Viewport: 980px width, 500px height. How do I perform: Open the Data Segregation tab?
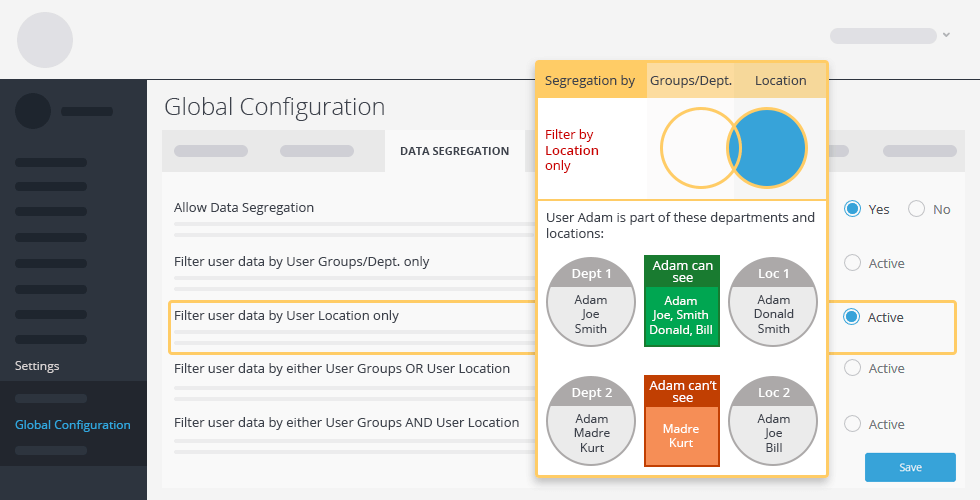(x=454, y=151)
